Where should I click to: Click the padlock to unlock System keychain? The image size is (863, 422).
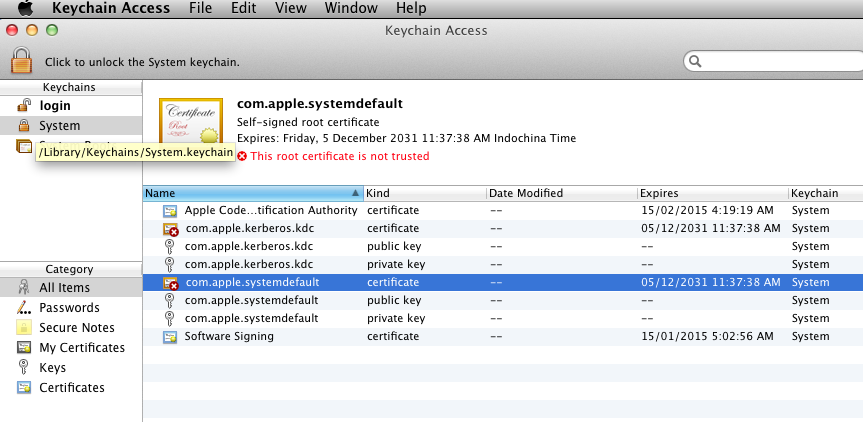pyautogui.click(x=22, y=60)
